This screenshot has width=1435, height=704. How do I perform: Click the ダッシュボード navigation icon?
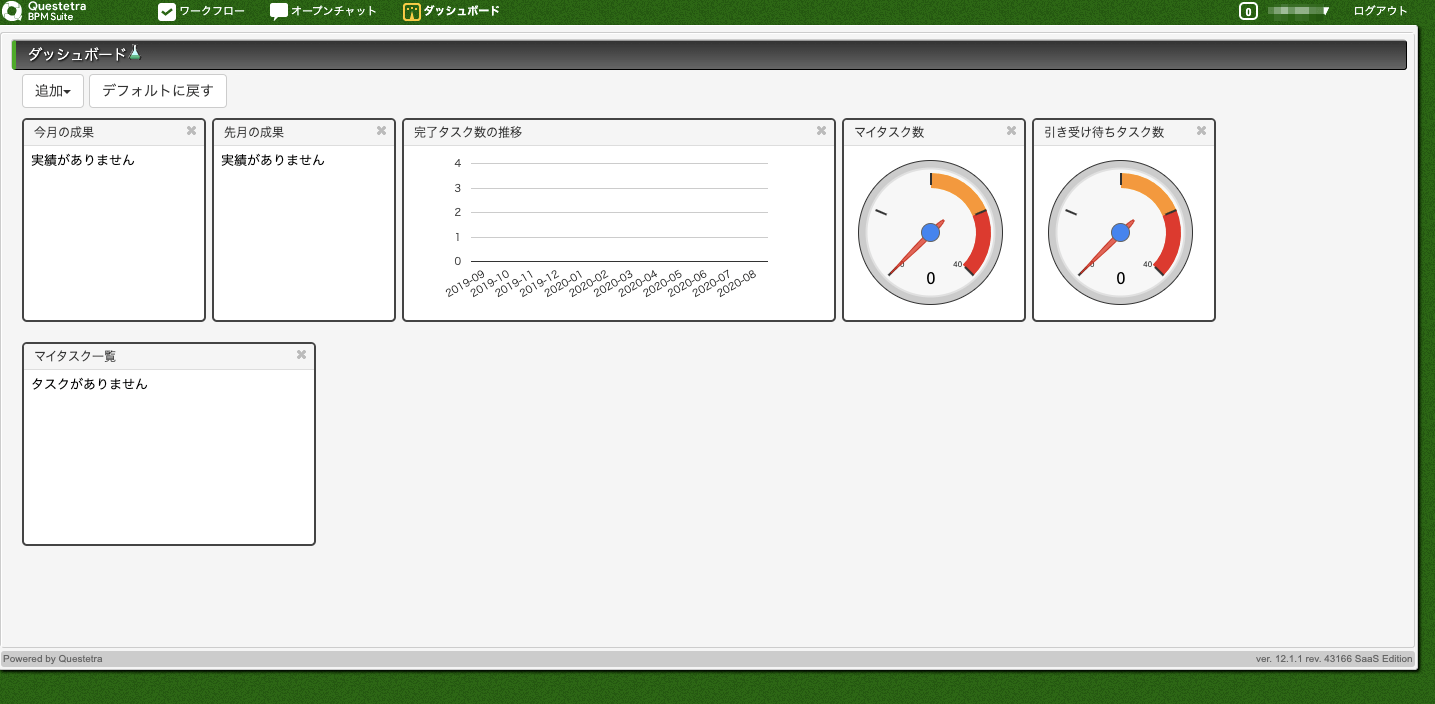[x=412, y=12]
